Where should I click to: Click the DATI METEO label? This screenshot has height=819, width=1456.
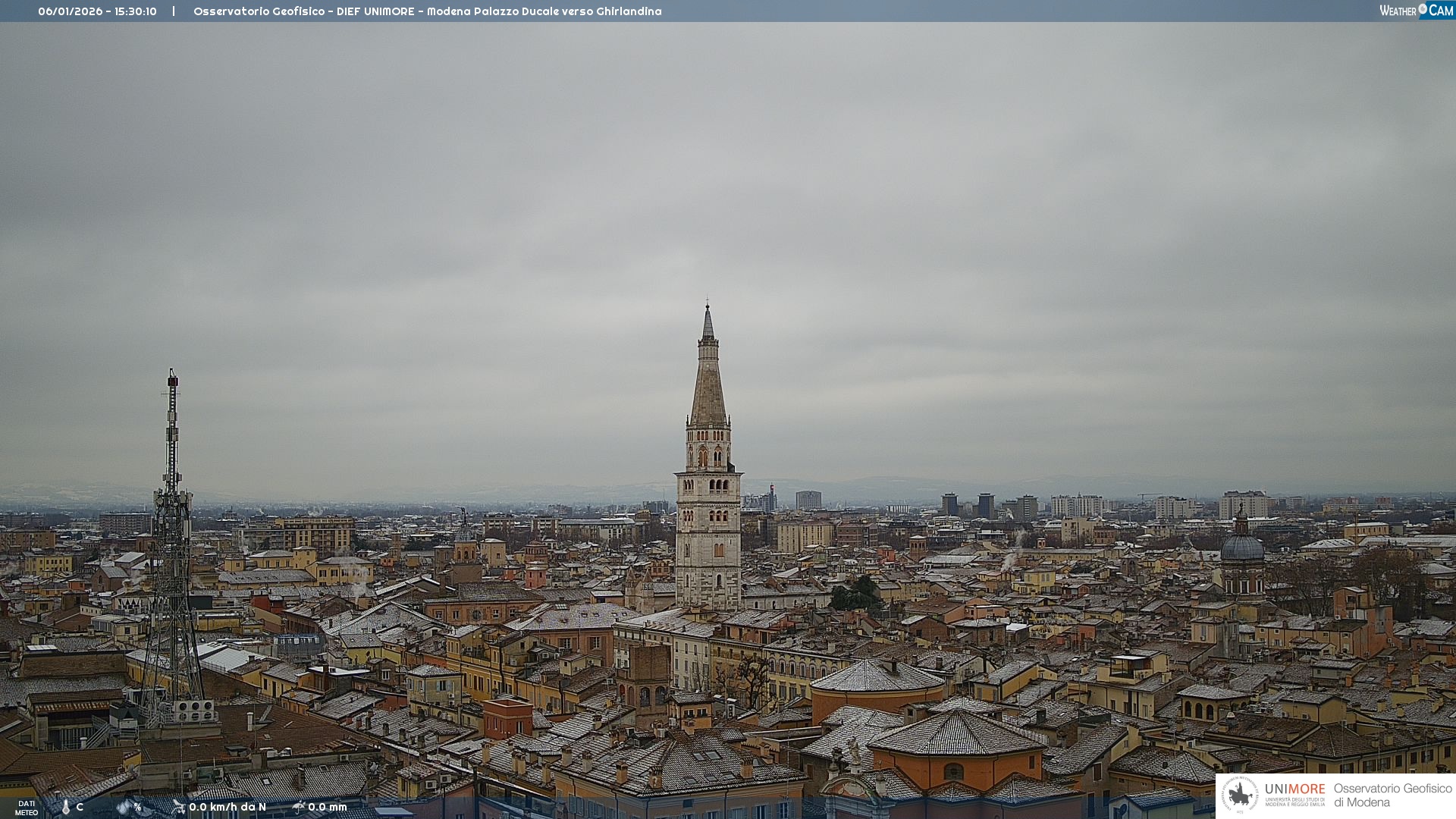pos(27,808)
